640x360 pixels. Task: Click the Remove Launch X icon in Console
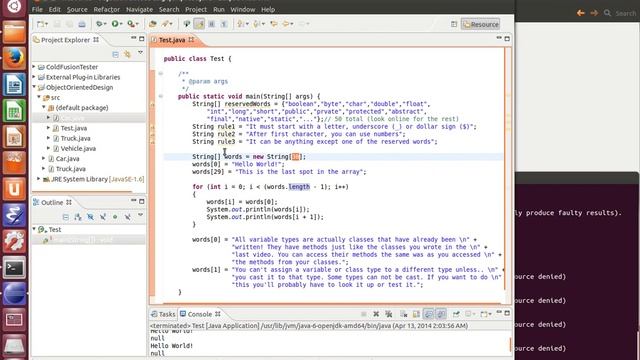376,314
